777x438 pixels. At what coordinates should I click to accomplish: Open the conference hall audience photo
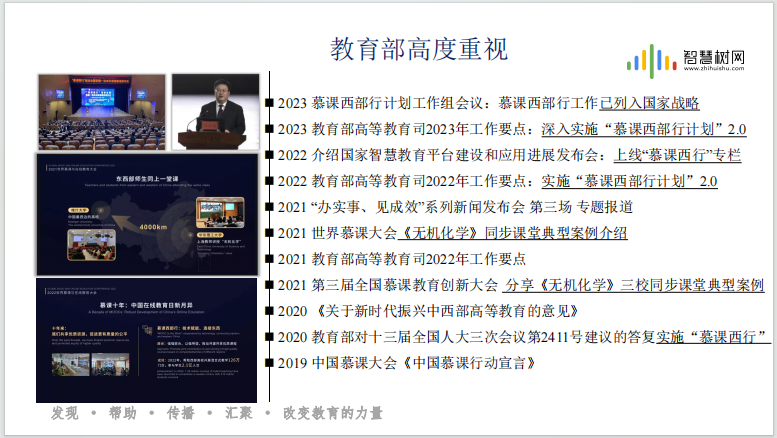pyautogui.click(x=102, y=111)
